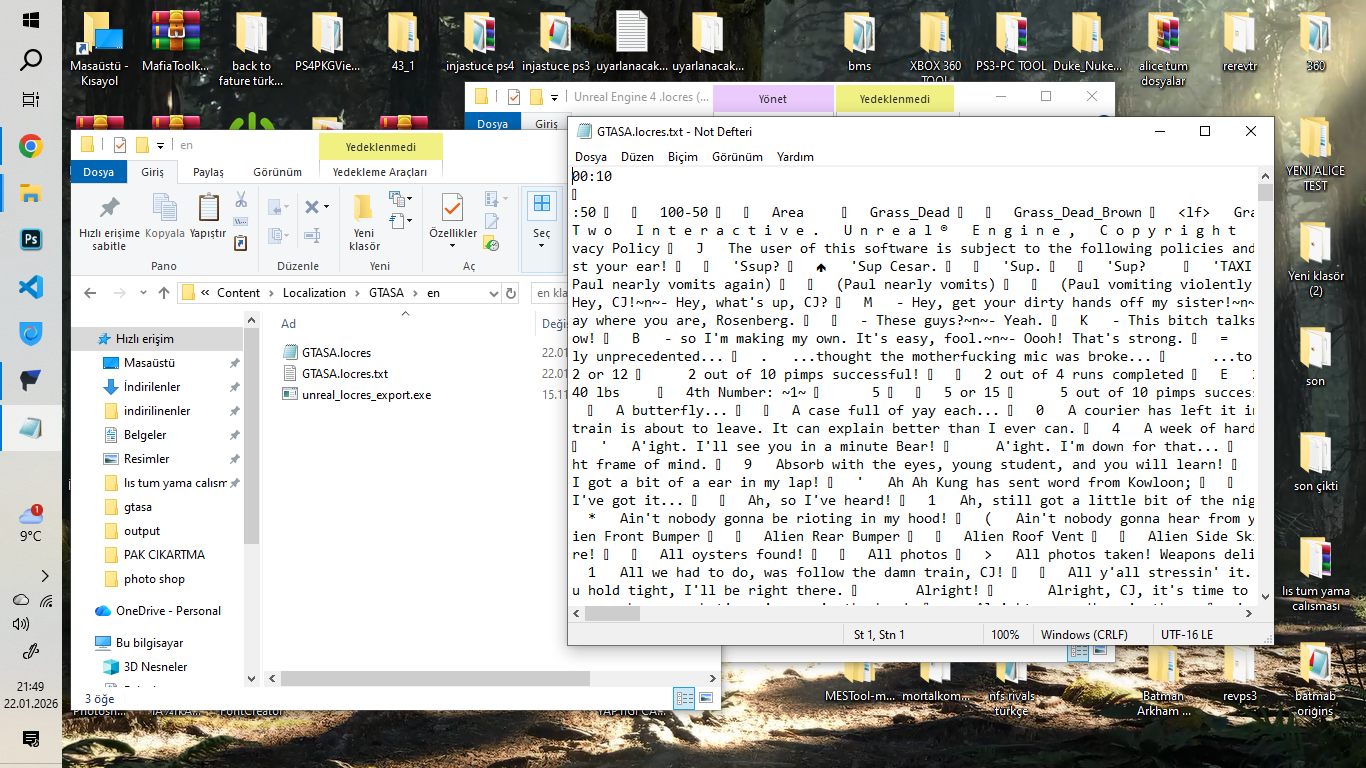This screenshot has height=768, width=1366.
Task: Click the History icon in Aç group
Action: [491, 243]
